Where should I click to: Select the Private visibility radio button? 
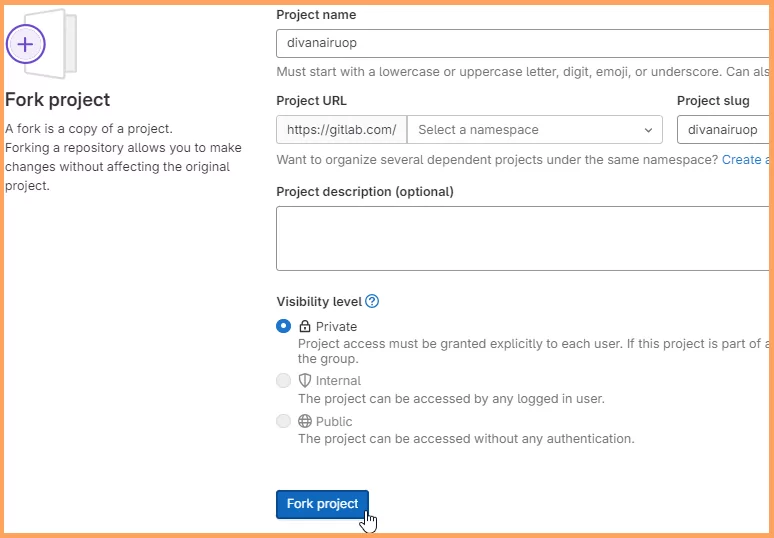click(x=283, y=326)
